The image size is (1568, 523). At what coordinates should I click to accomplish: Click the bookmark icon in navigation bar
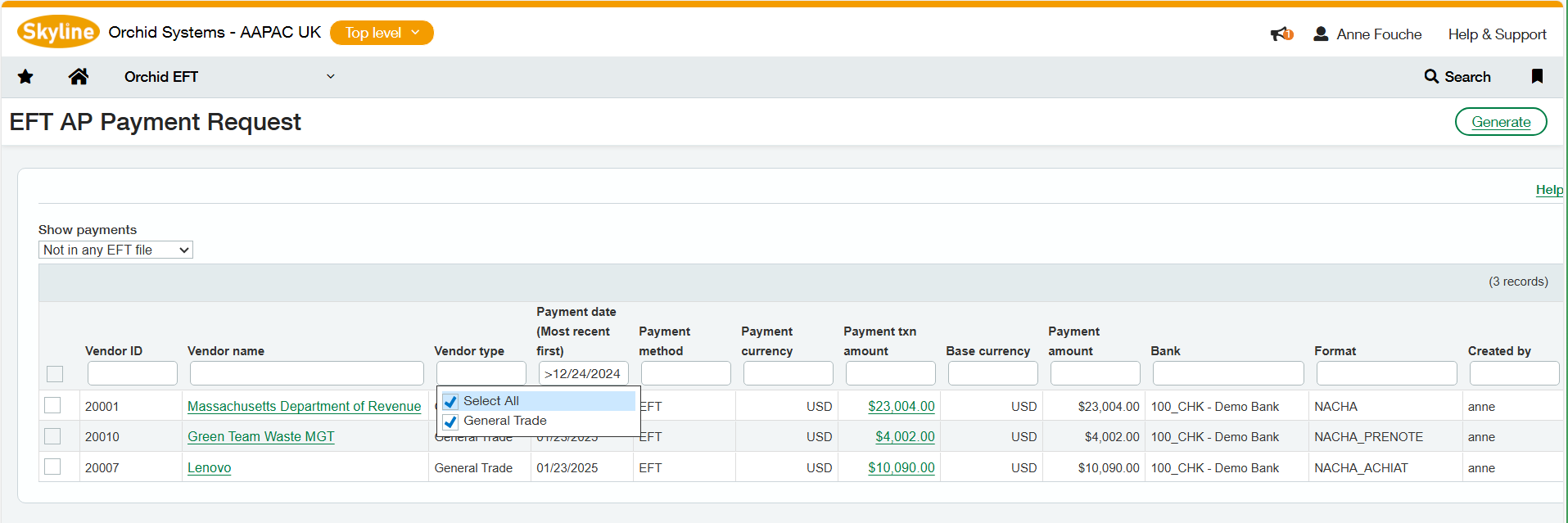[x=1537, y=76]
